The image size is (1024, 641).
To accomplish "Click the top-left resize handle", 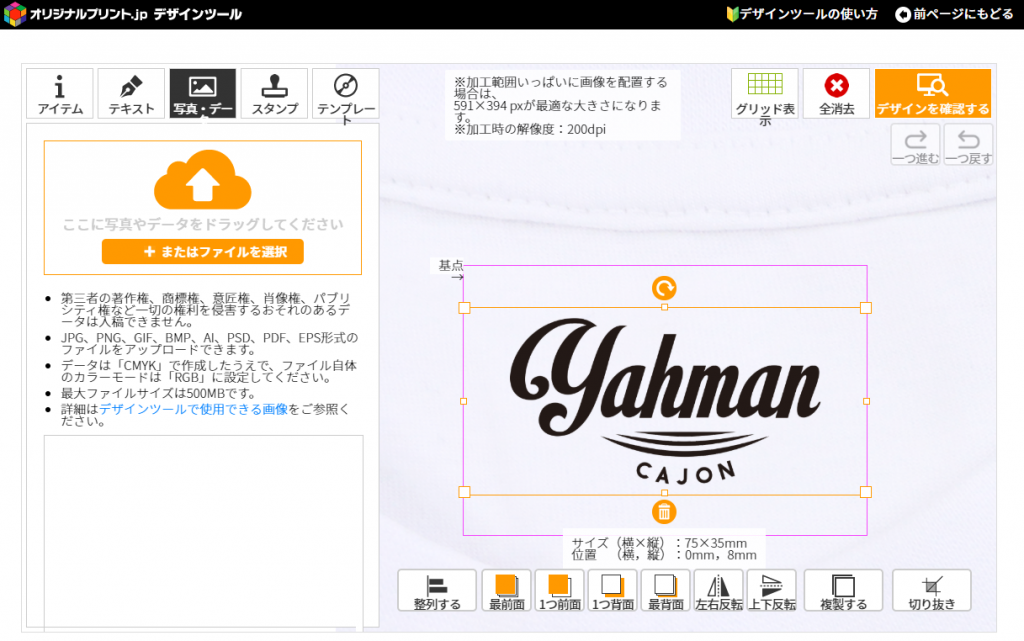I will coord(464,308).
